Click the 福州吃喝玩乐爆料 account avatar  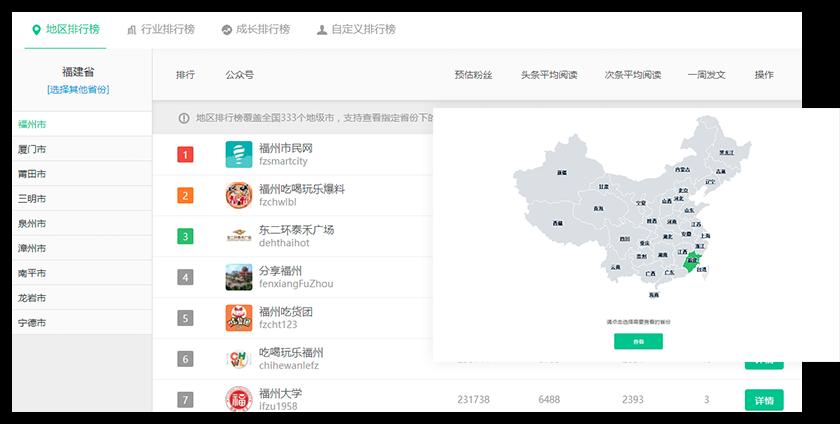coord(239,195)
